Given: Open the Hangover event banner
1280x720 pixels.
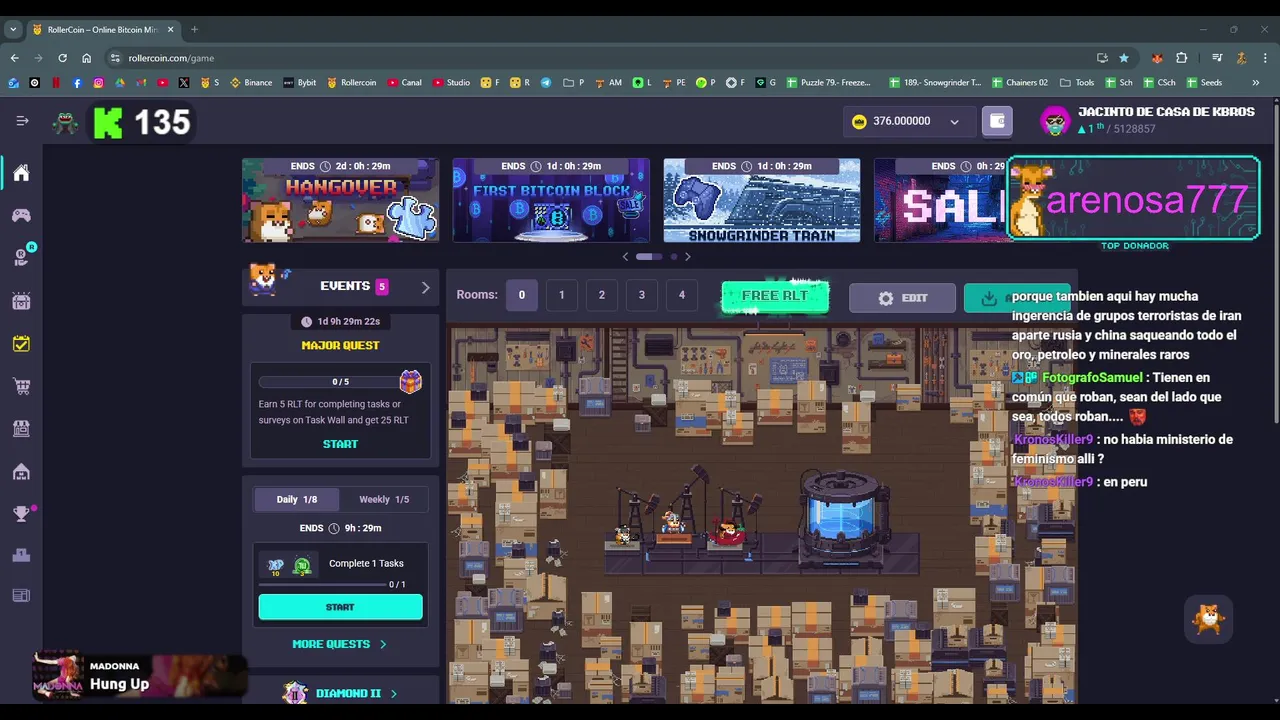Looking at the screenshot, I should (340, 200).
